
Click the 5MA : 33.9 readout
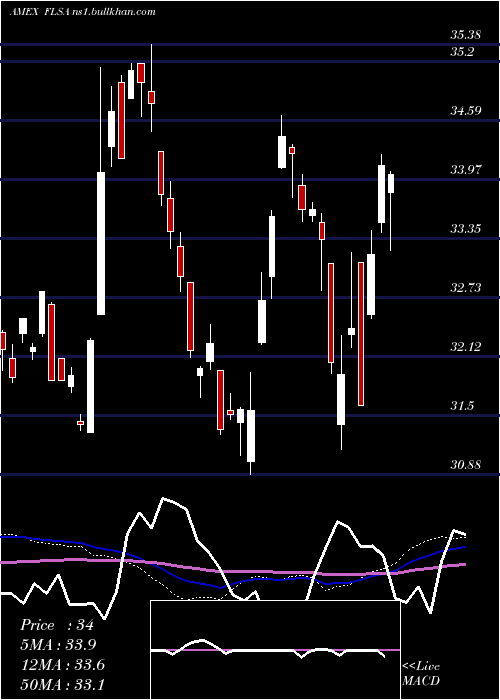[x=58, y=645]
